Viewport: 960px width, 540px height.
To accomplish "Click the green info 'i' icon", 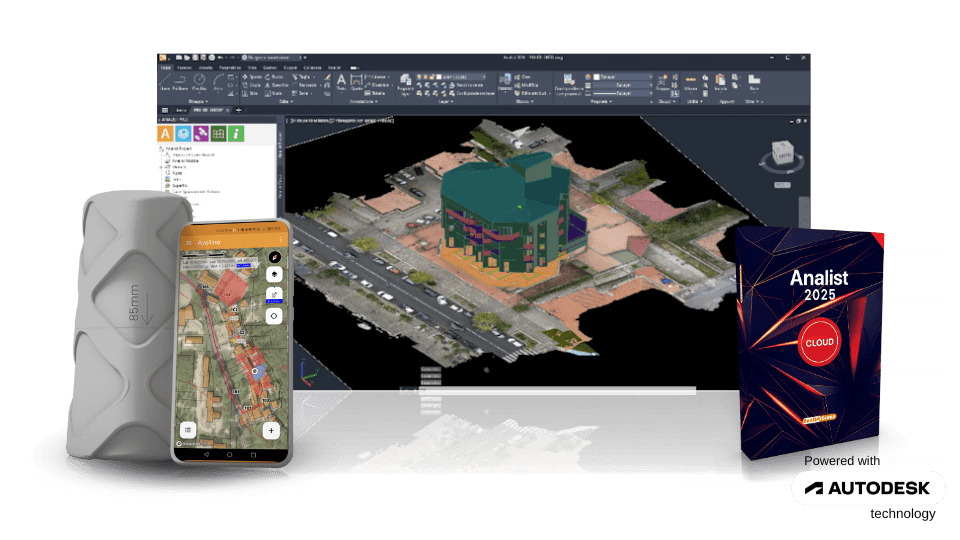I will [x=236, y=134].
